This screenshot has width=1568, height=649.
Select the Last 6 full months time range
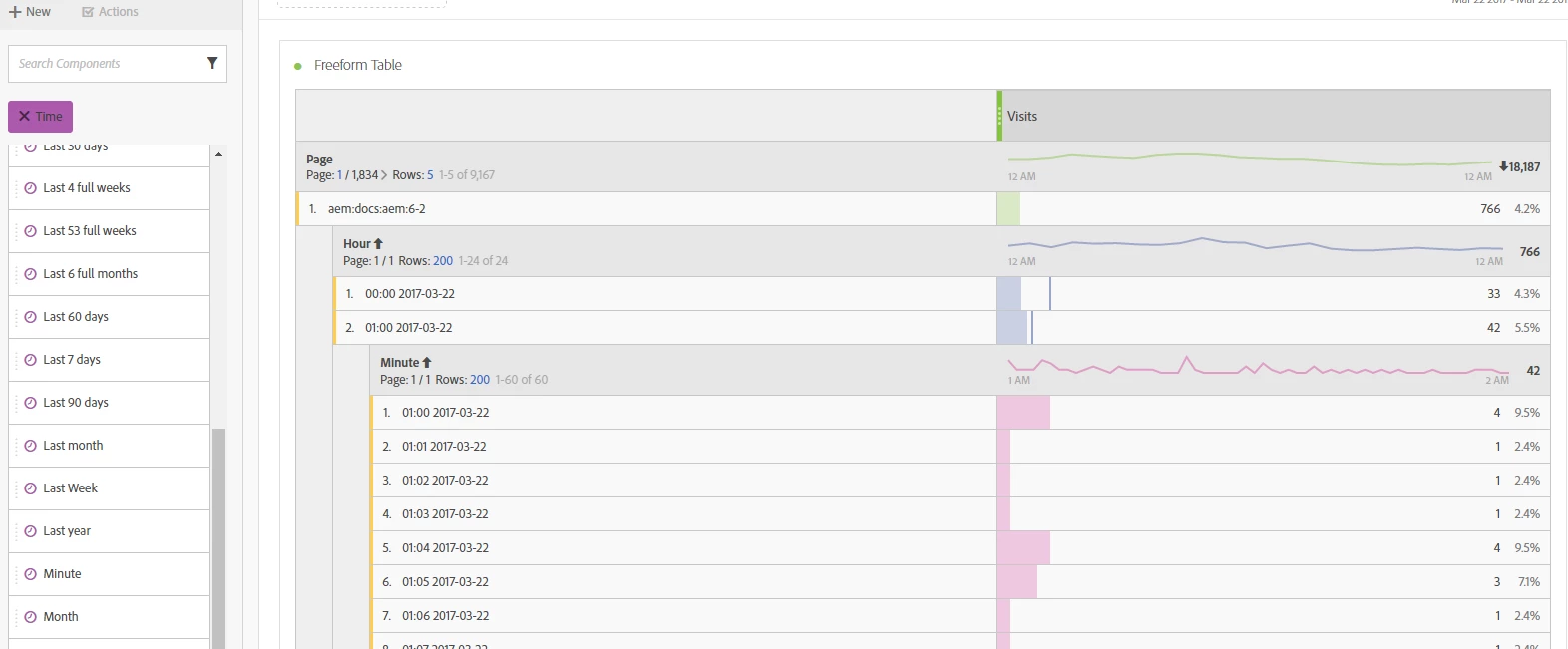(x=110, y=274)
